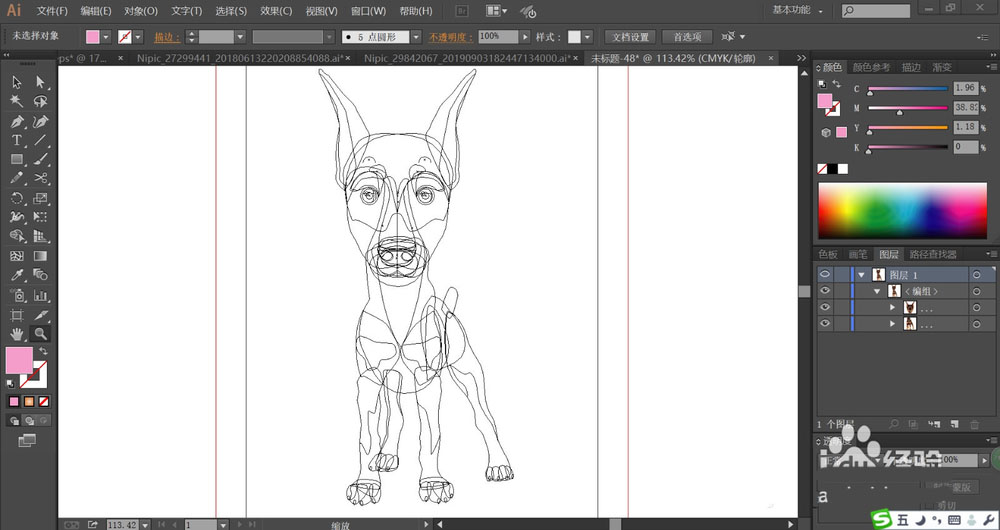Select the Scissors tool
The height and width of the screenshot is (530, 1000).
[x=40, y=179]
